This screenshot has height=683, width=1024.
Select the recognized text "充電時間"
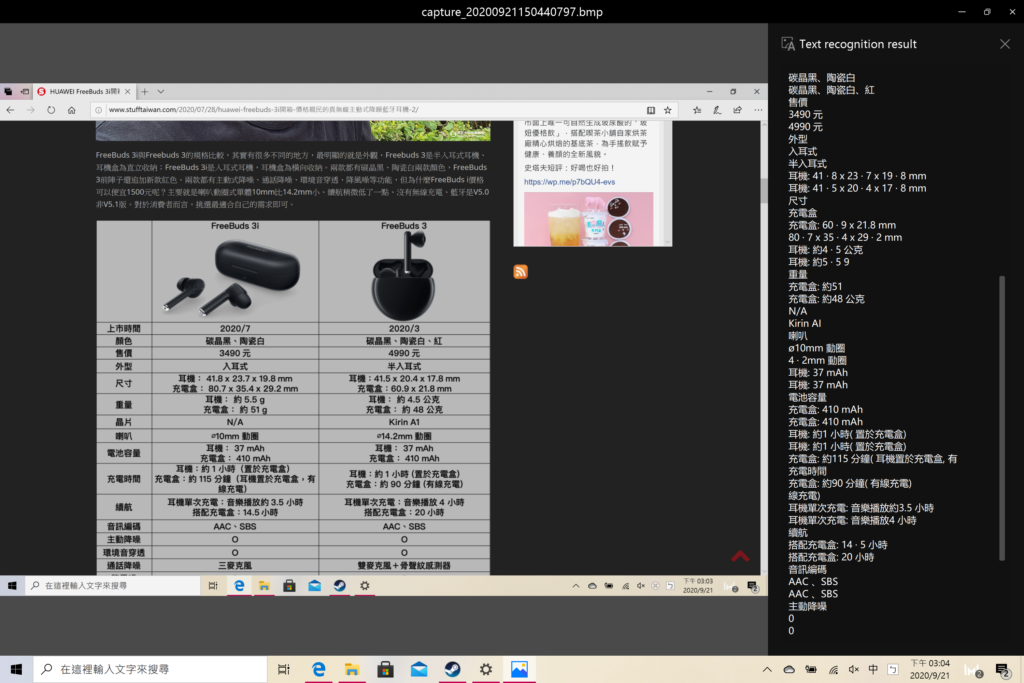807,471
